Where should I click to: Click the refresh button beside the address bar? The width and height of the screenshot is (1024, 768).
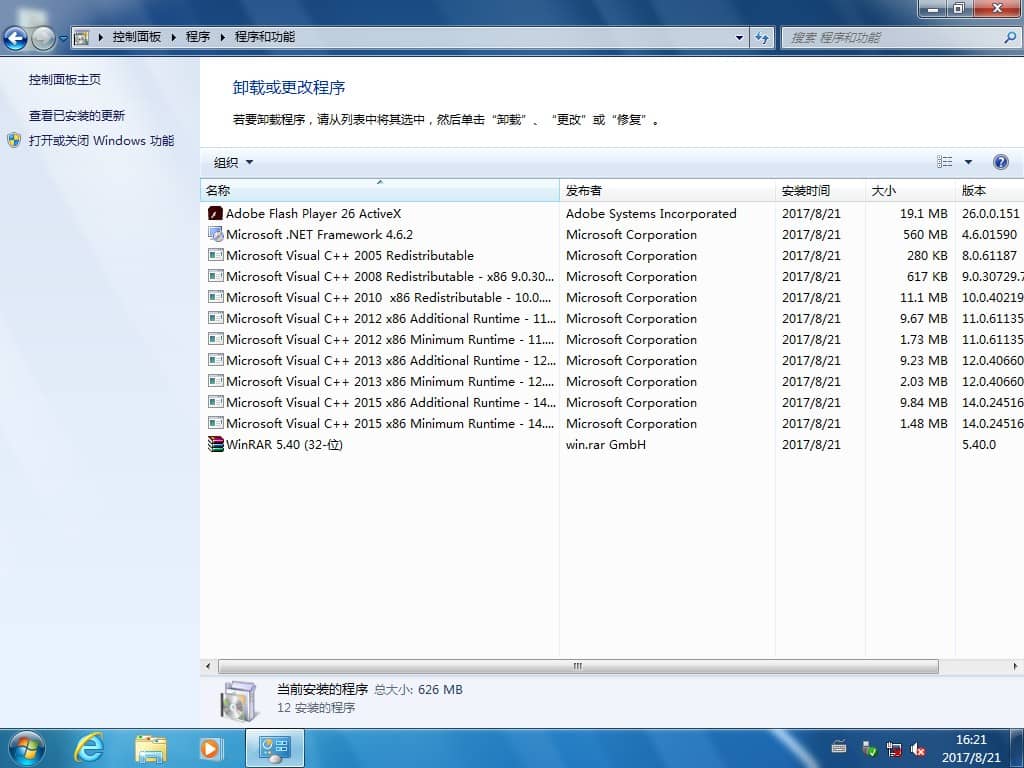pos(763,37)
